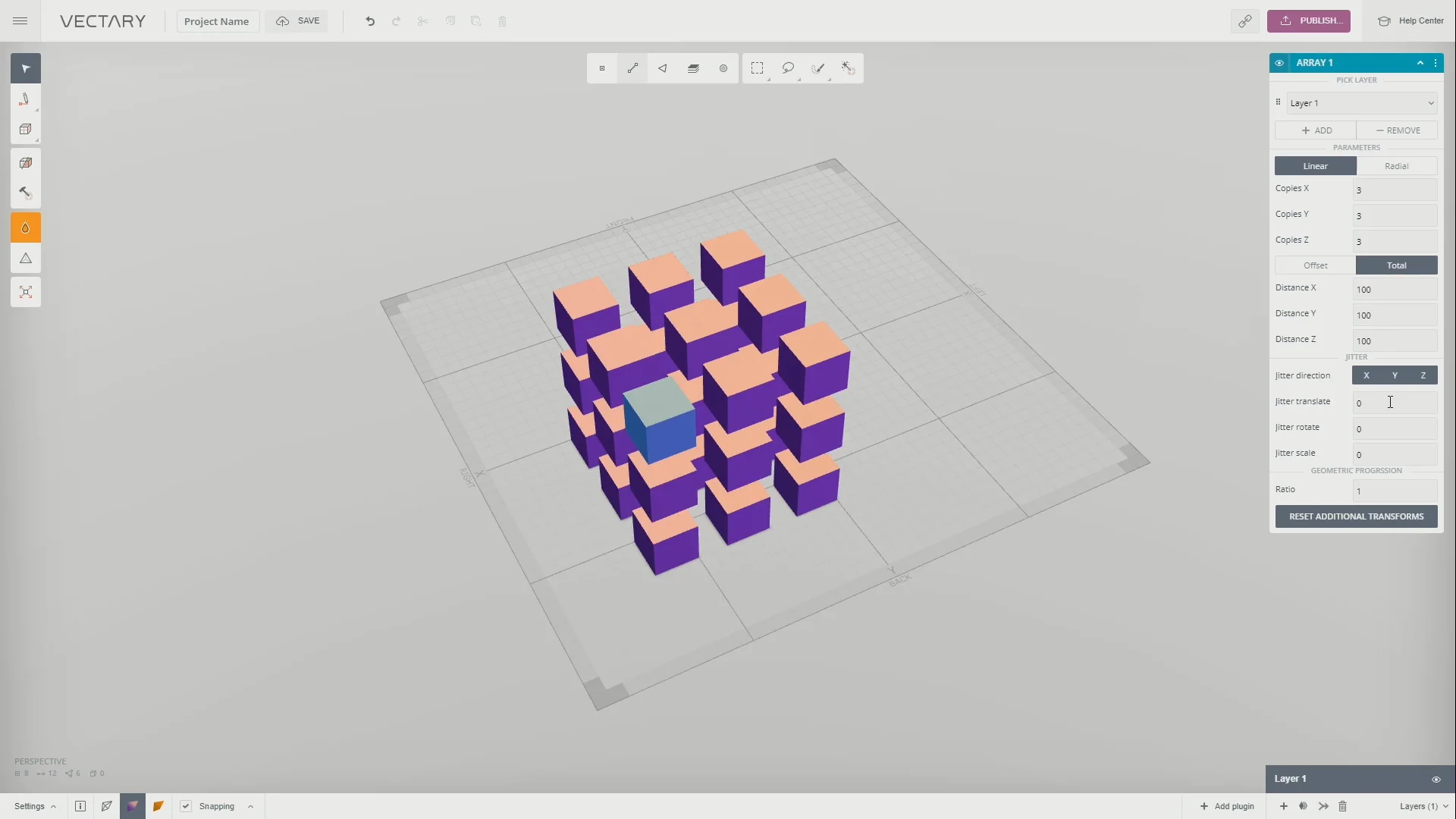Activate the orange Drop tool
The image size is (1456, 819).
coord(25,227)
